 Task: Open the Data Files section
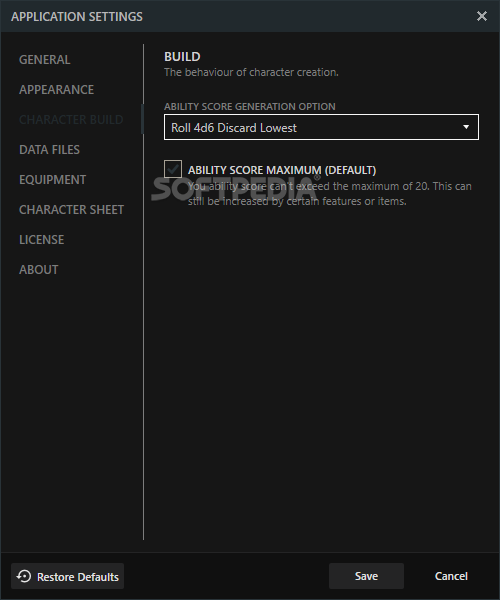(49, 150)
